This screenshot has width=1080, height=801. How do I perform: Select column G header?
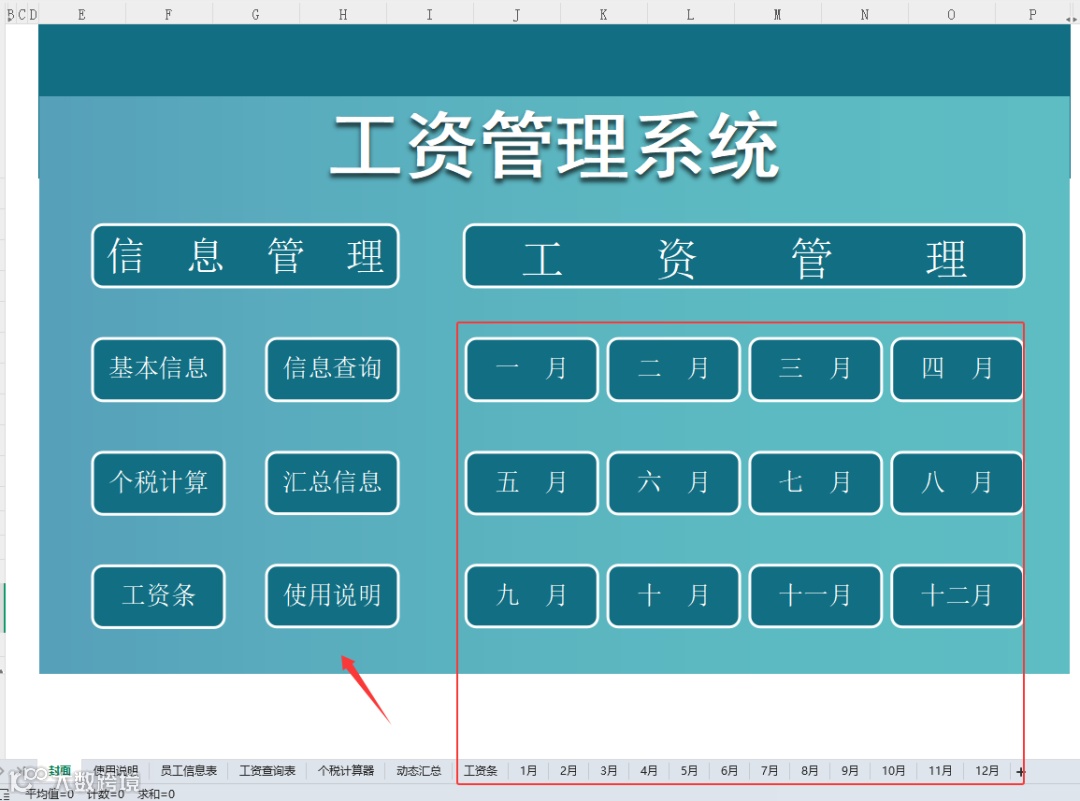pyautogui.click(x=256, y=14)
